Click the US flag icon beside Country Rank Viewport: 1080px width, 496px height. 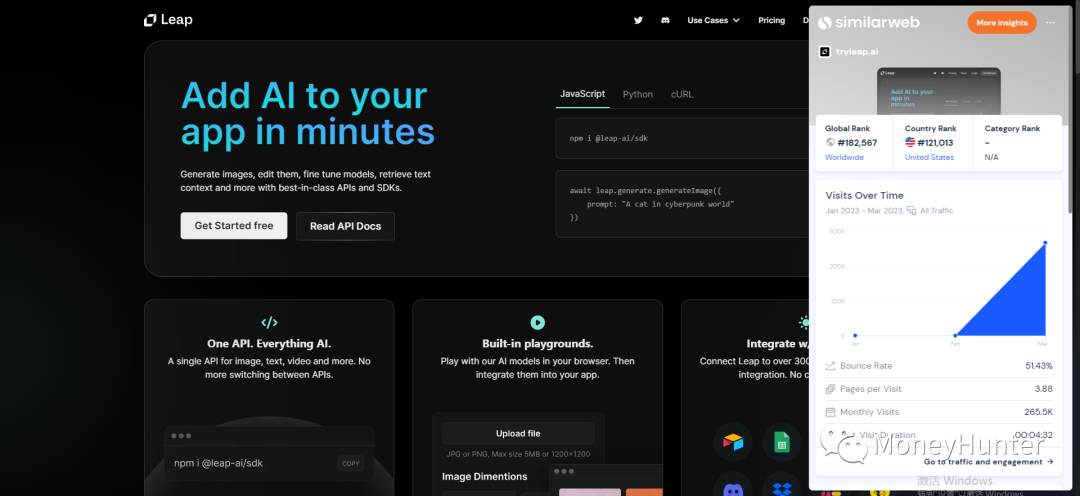click(910, 143)
